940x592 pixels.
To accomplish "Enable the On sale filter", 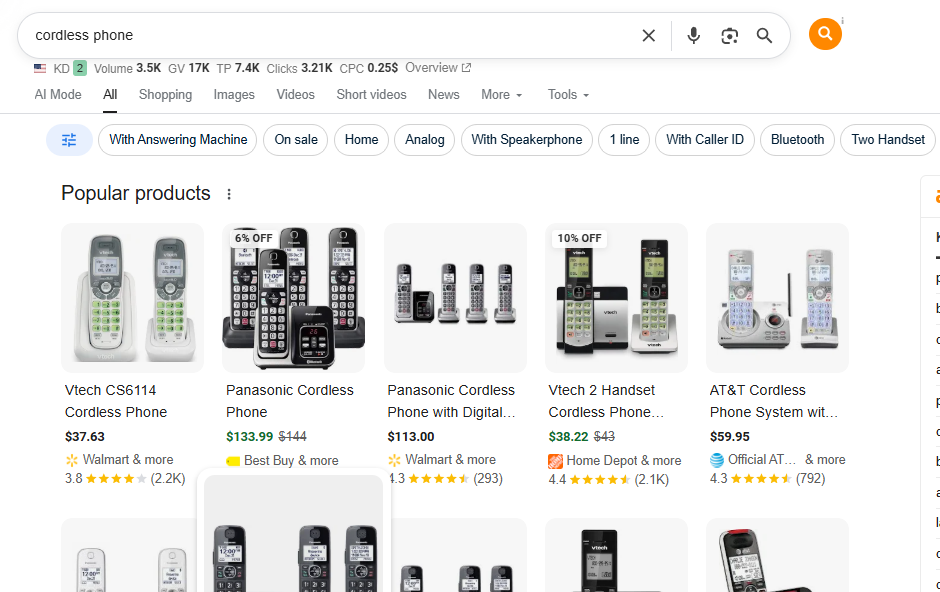I will tap(295, 140).
